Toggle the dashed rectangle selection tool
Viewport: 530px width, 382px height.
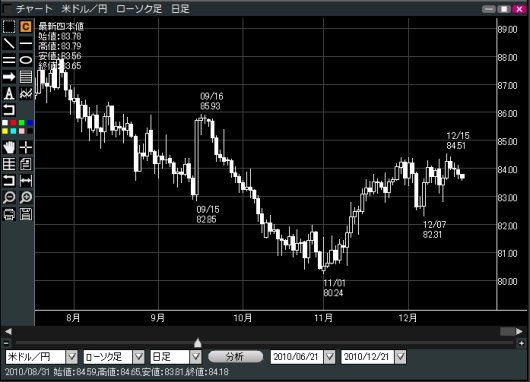9,26
